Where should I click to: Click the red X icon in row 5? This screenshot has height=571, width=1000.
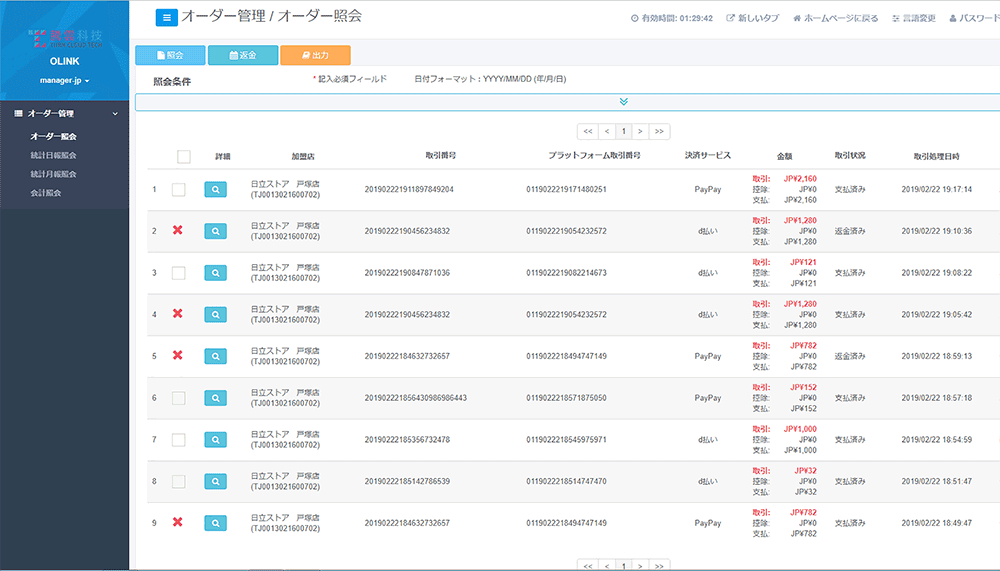[178, 355]
